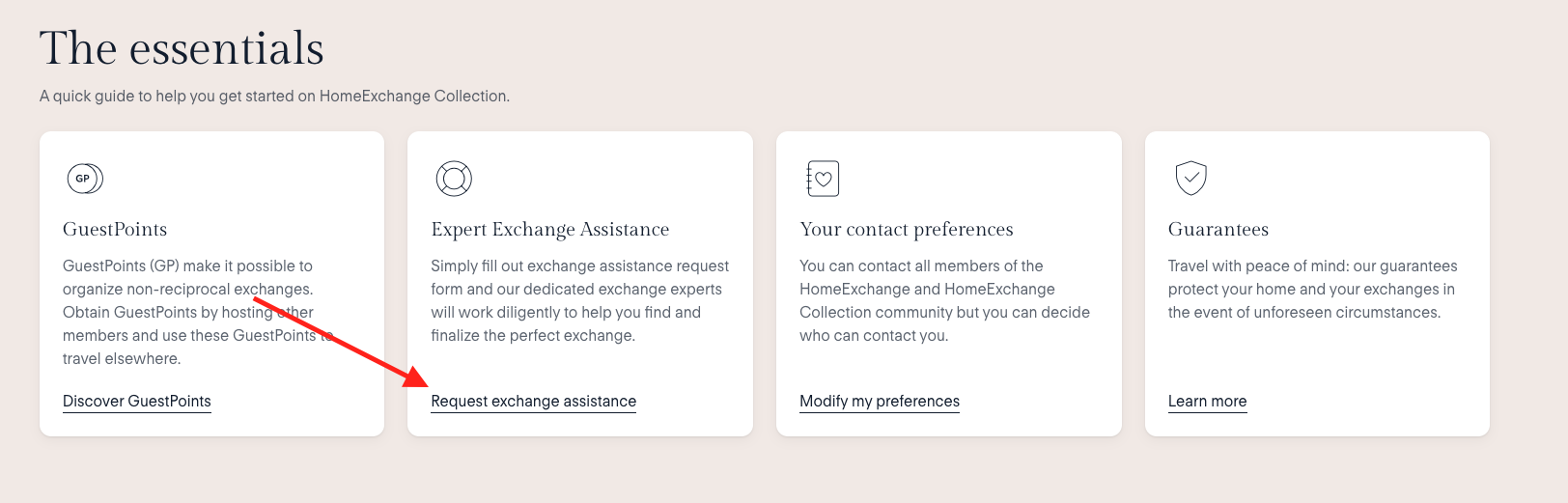Image resolution: width=1568 pixels, height=503 pixels.
Task: Click the exchange assistance description paragraph
Action: click(579, 300)
